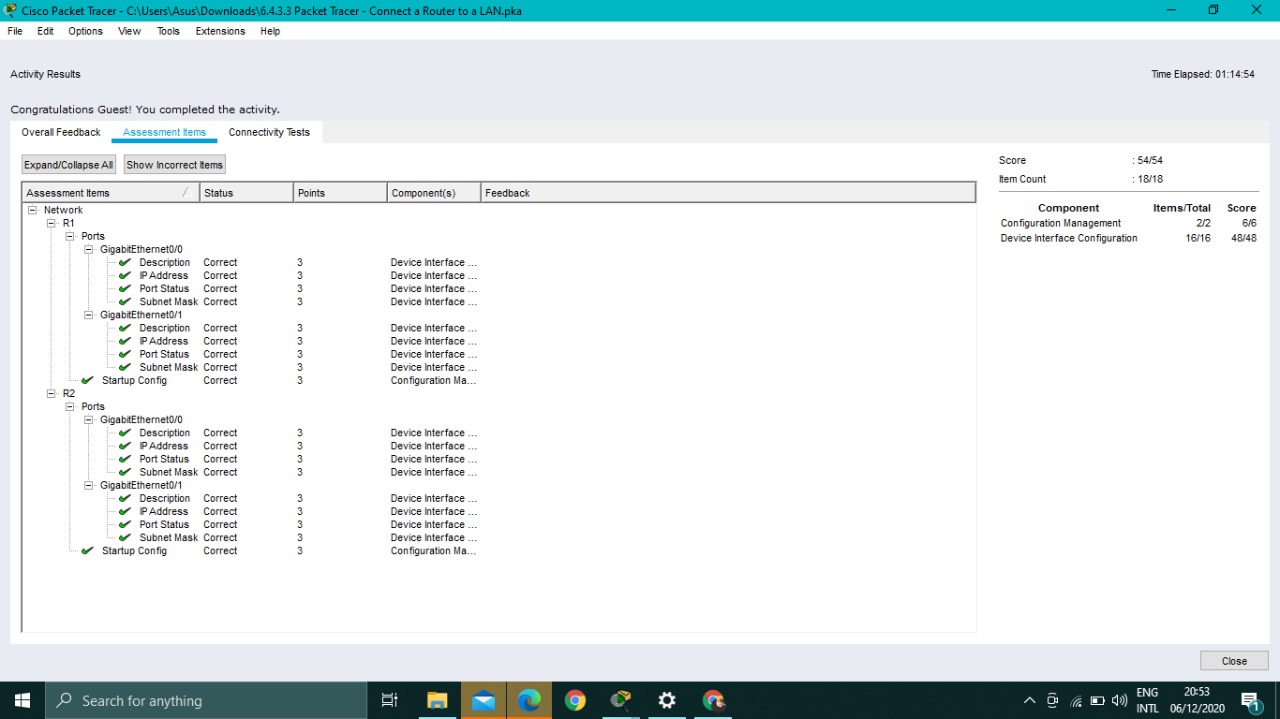This screenshot has height=719, width=1280.
Task: Open the View menu
Action: click(x=129, y=31)
